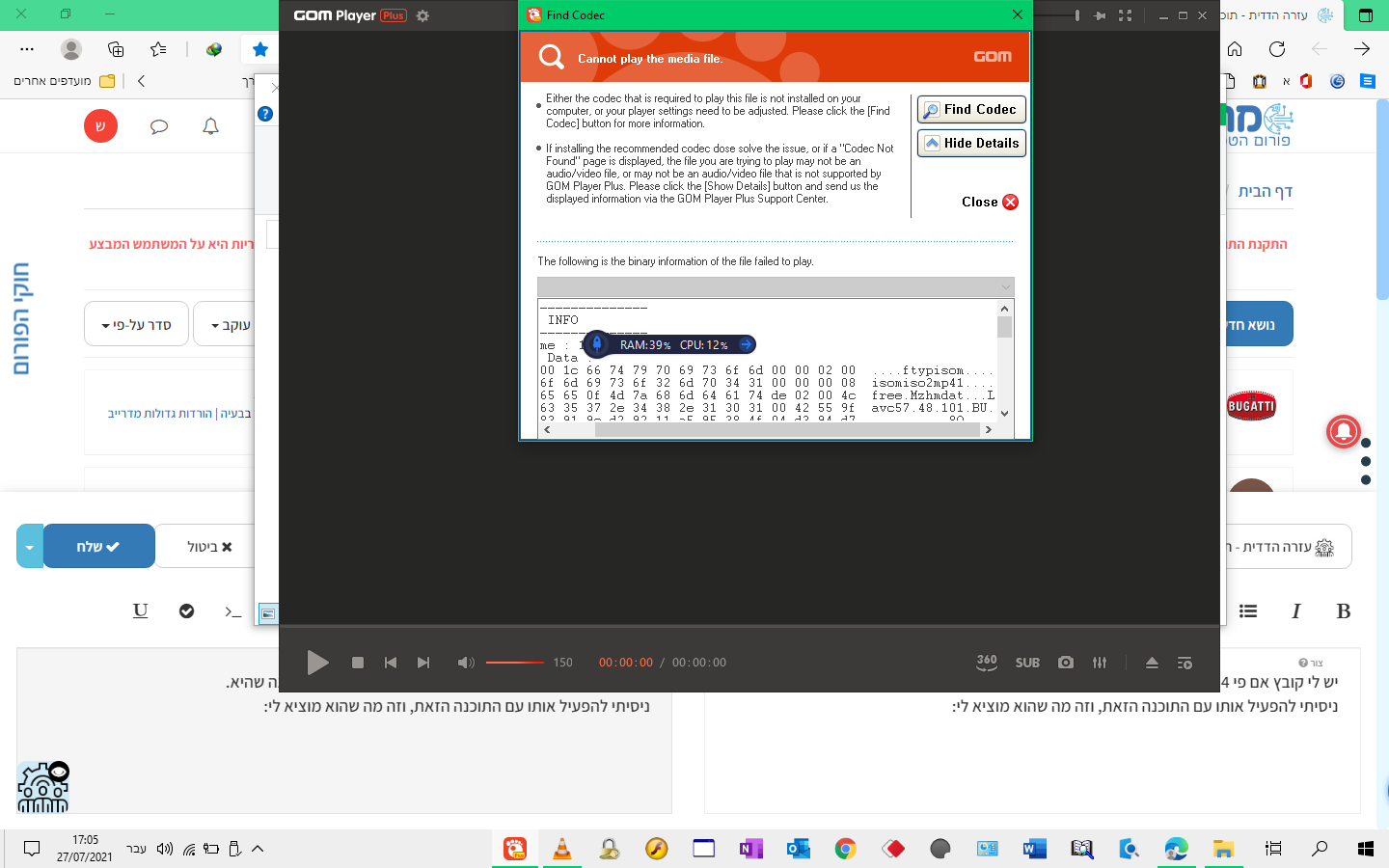Insert a bulleted list in editor
The width and height of the screenshot is (1389, 868).
coord(1248,610)
